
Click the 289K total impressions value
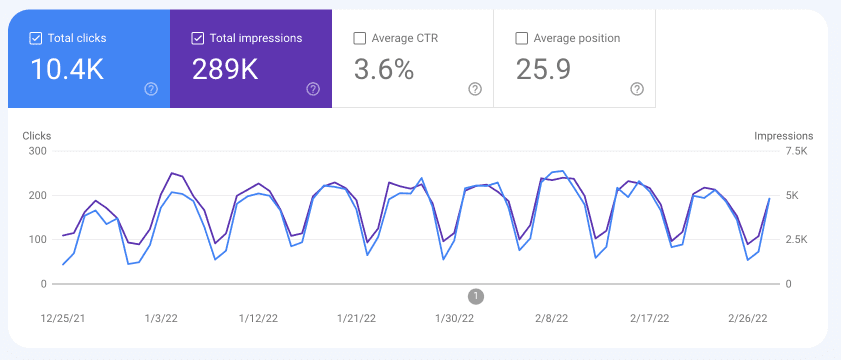[225, 69]
